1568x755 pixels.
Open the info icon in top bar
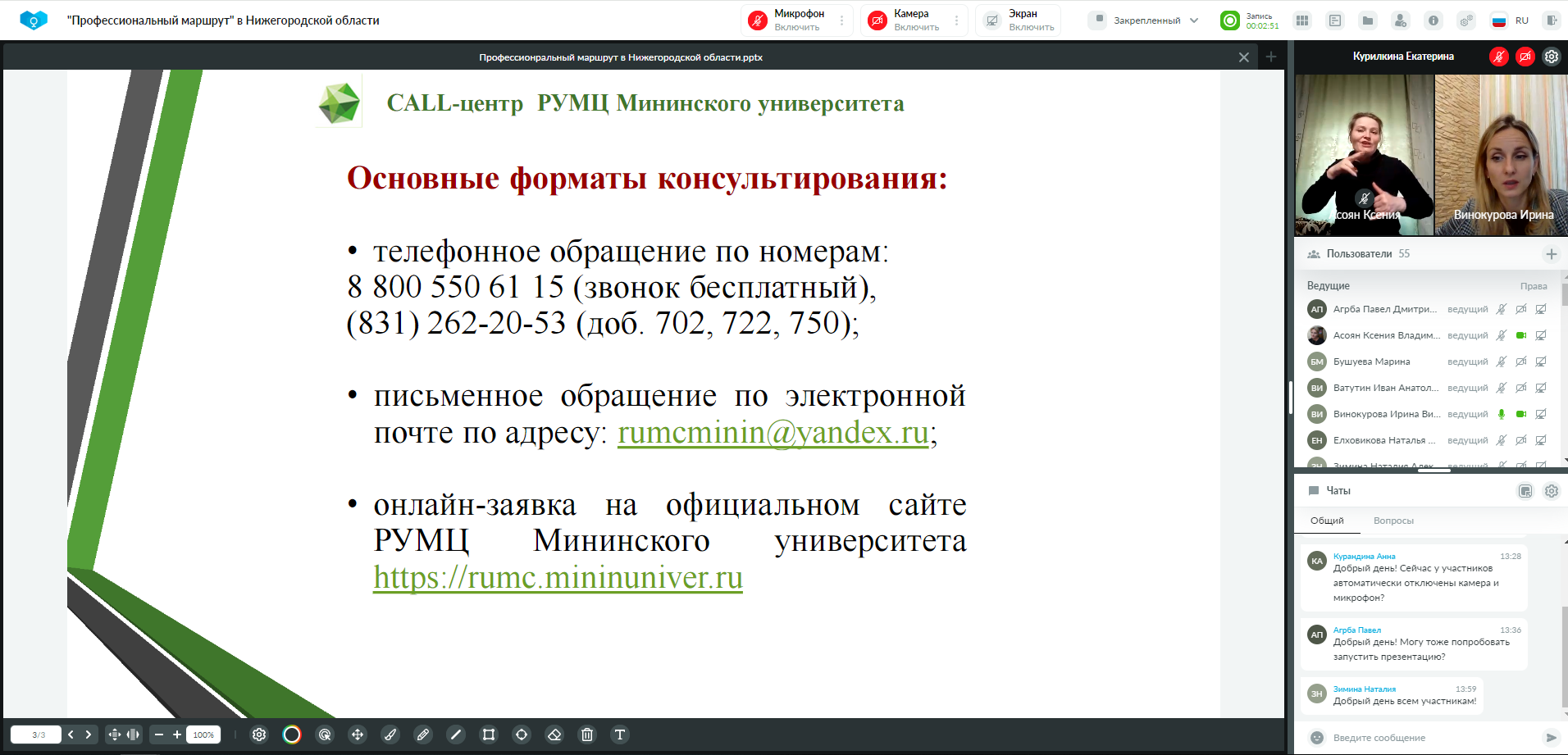point(1434,20)
